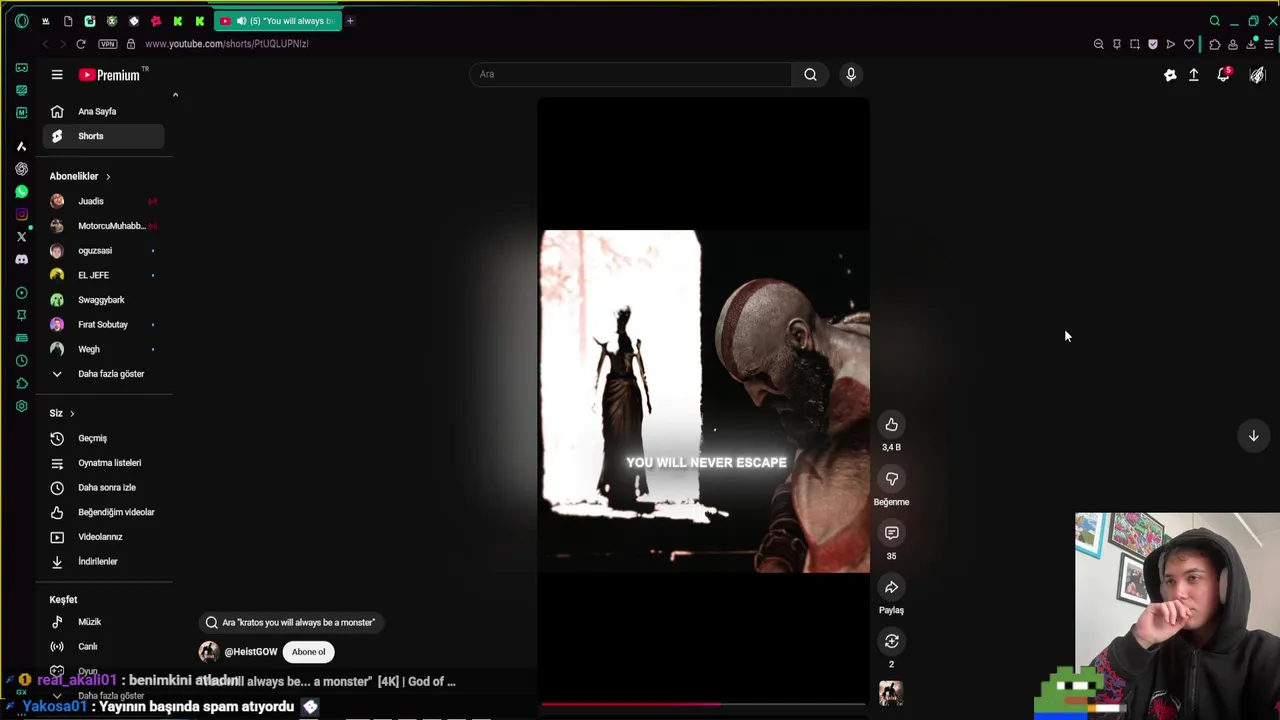This screenshot has width=1280, height=720.
Task: Open Canlı live section
Action: (104, 646)
